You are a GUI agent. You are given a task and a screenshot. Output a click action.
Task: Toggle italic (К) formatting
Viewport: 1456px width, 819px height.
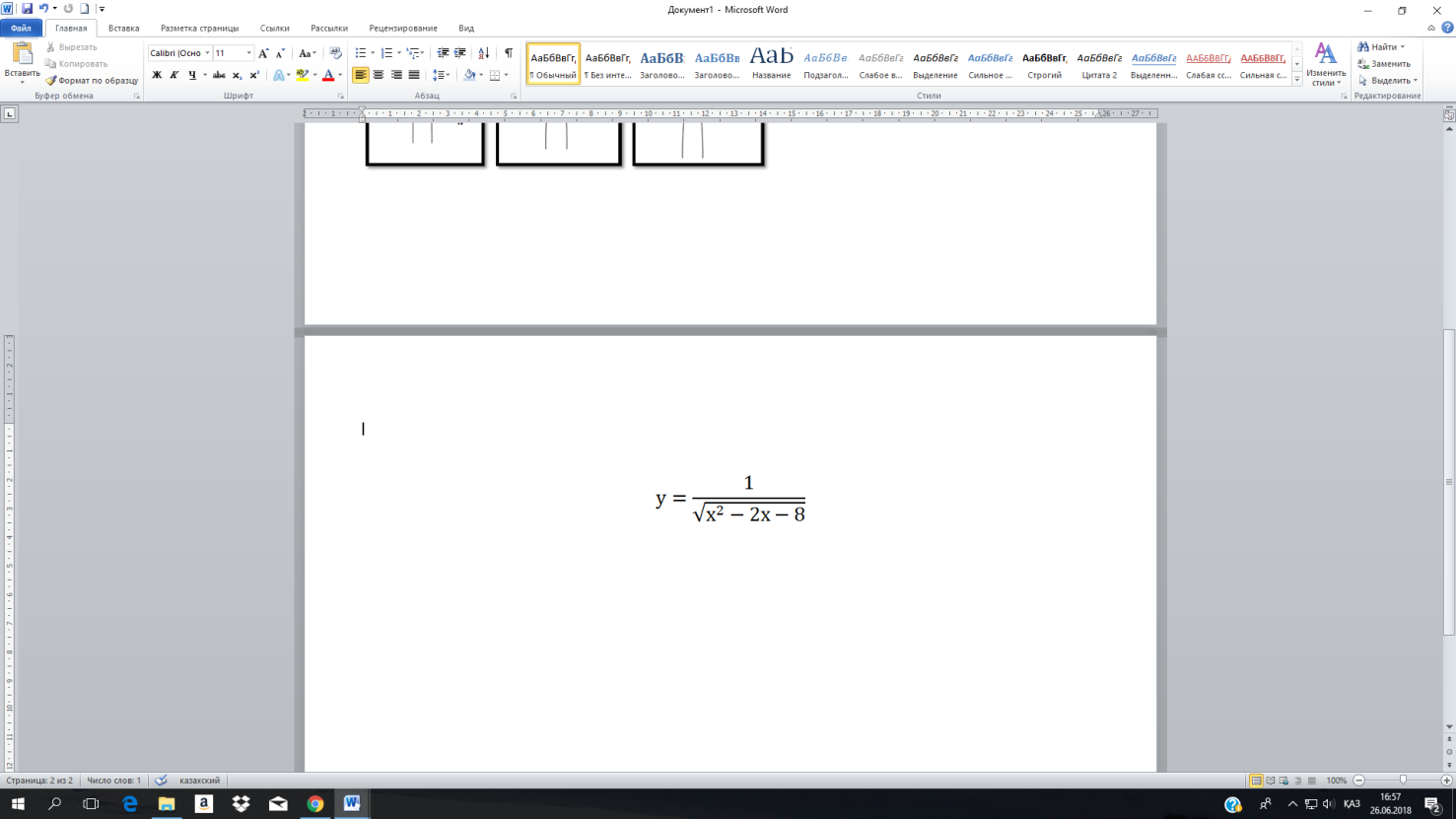[173, 75]
